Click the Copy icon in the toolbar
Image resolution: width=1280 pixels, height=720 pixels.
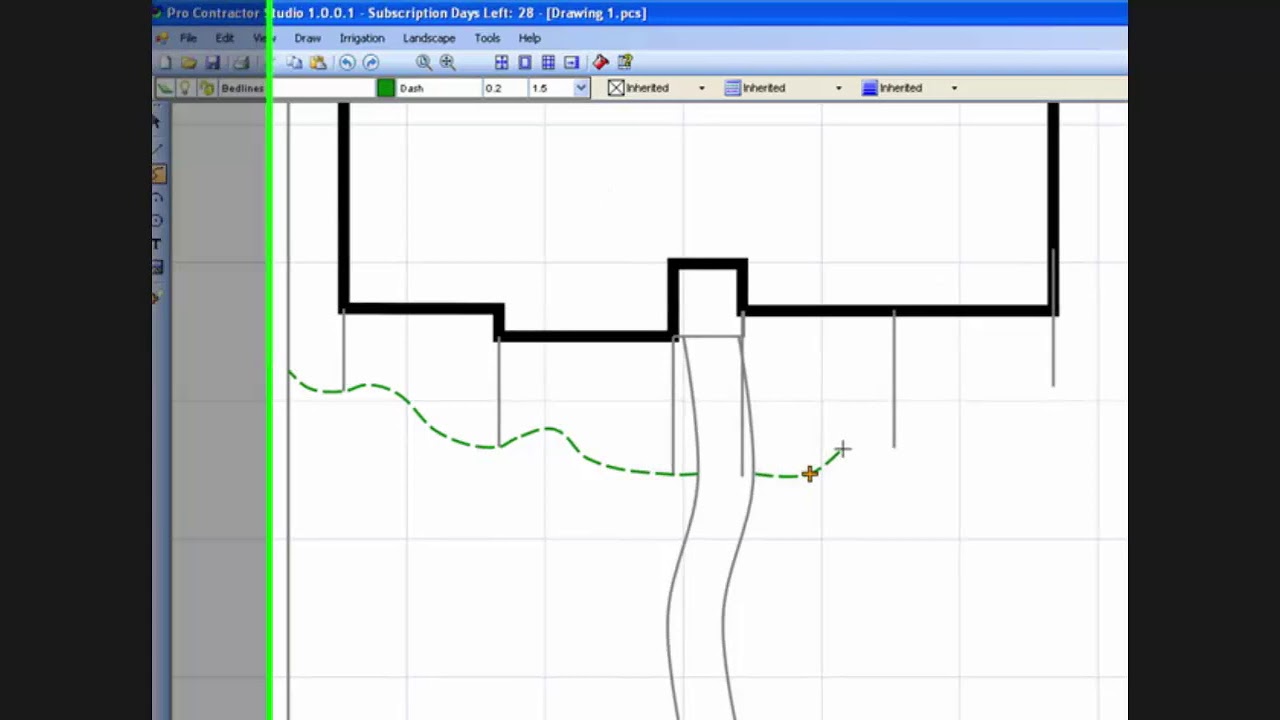(294, 63)
